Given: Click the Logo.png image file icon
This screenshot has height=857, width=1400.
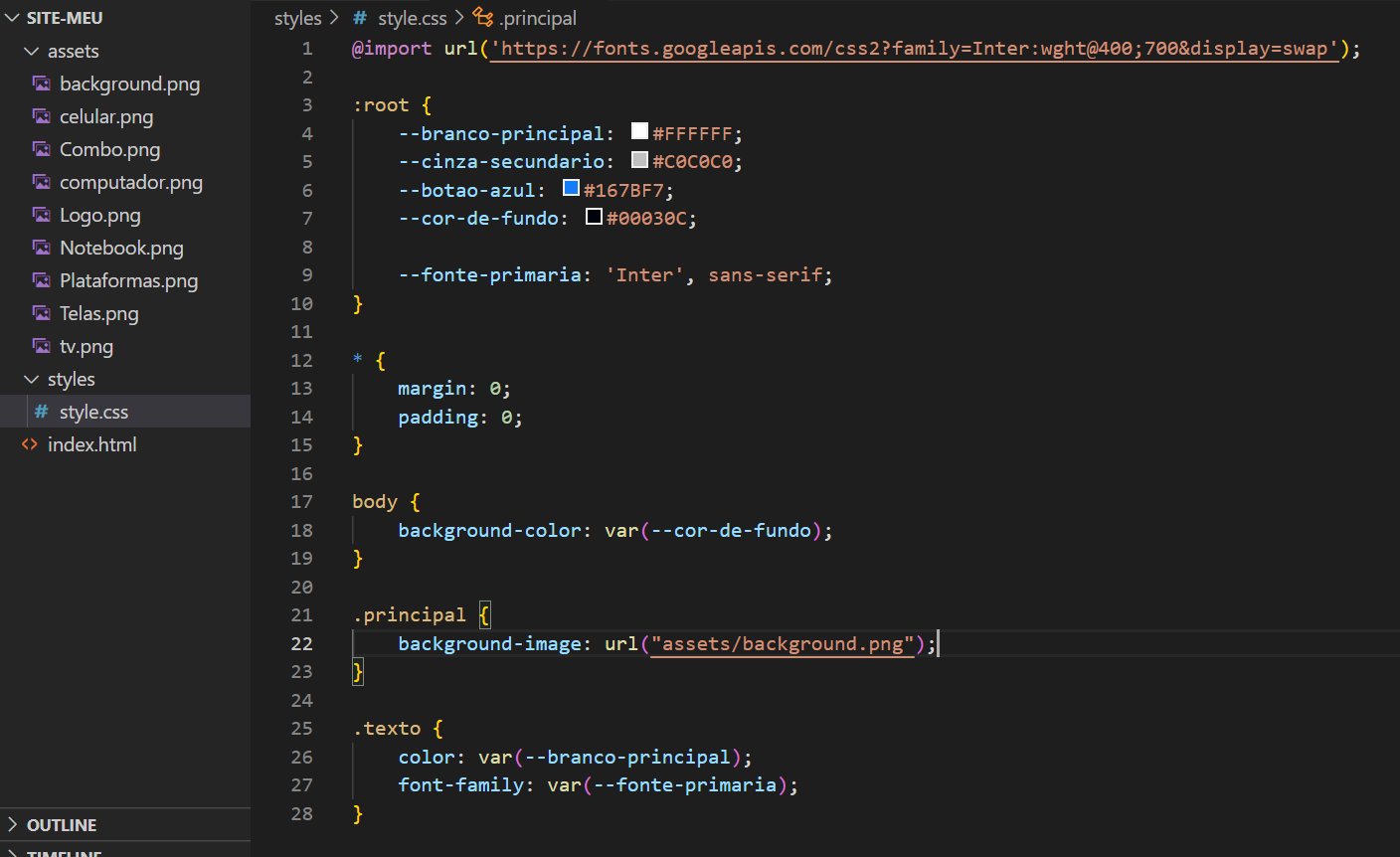Looking at the screenshot, I should [x=42, y=215].
